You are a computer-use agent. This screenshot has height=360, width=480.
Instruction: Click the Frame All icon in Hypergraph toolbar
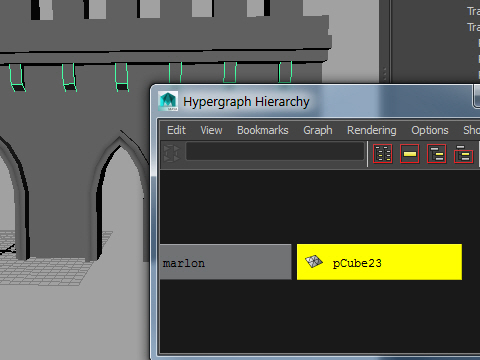point(383,154)
